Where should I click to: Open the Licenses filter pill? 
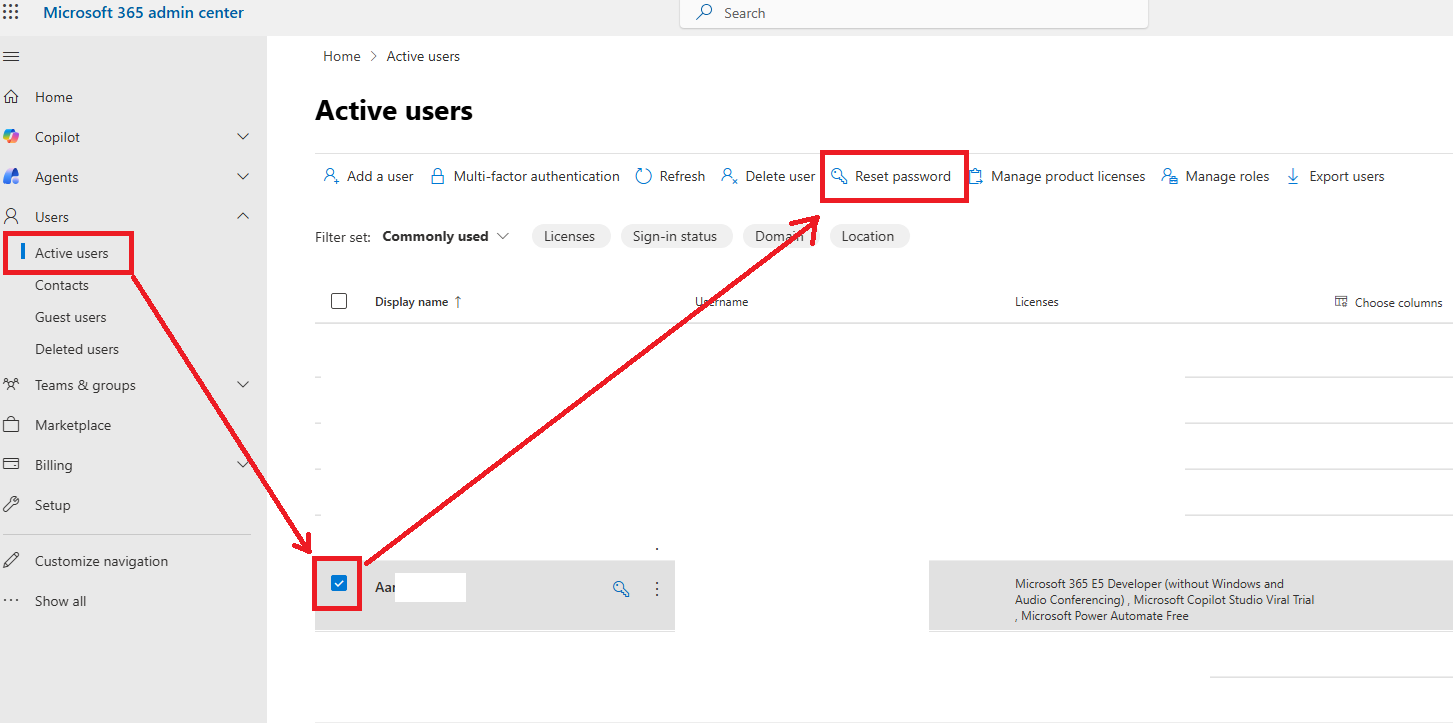(570, 236)
